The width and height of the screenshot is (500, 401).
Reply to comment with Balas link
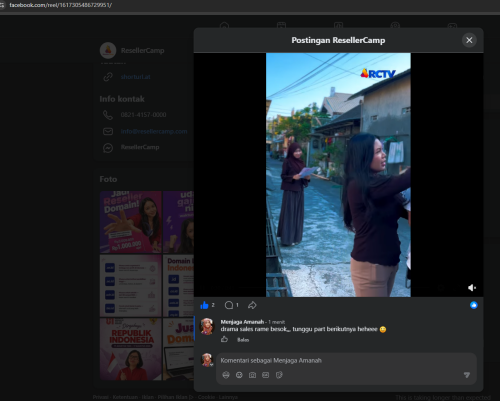click(243, 340)
